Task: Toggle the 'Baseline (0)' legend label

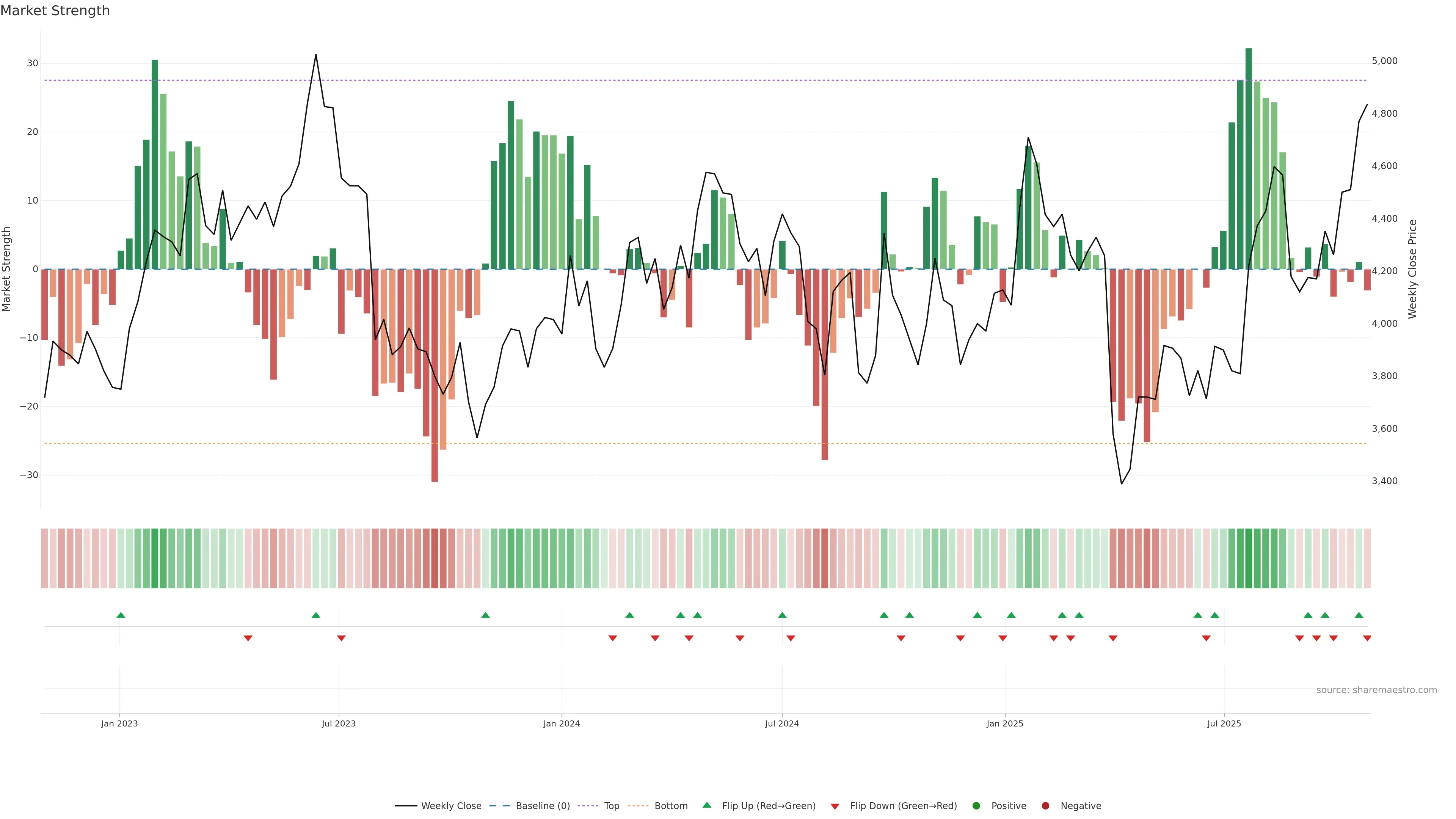Action: point(543,806)
